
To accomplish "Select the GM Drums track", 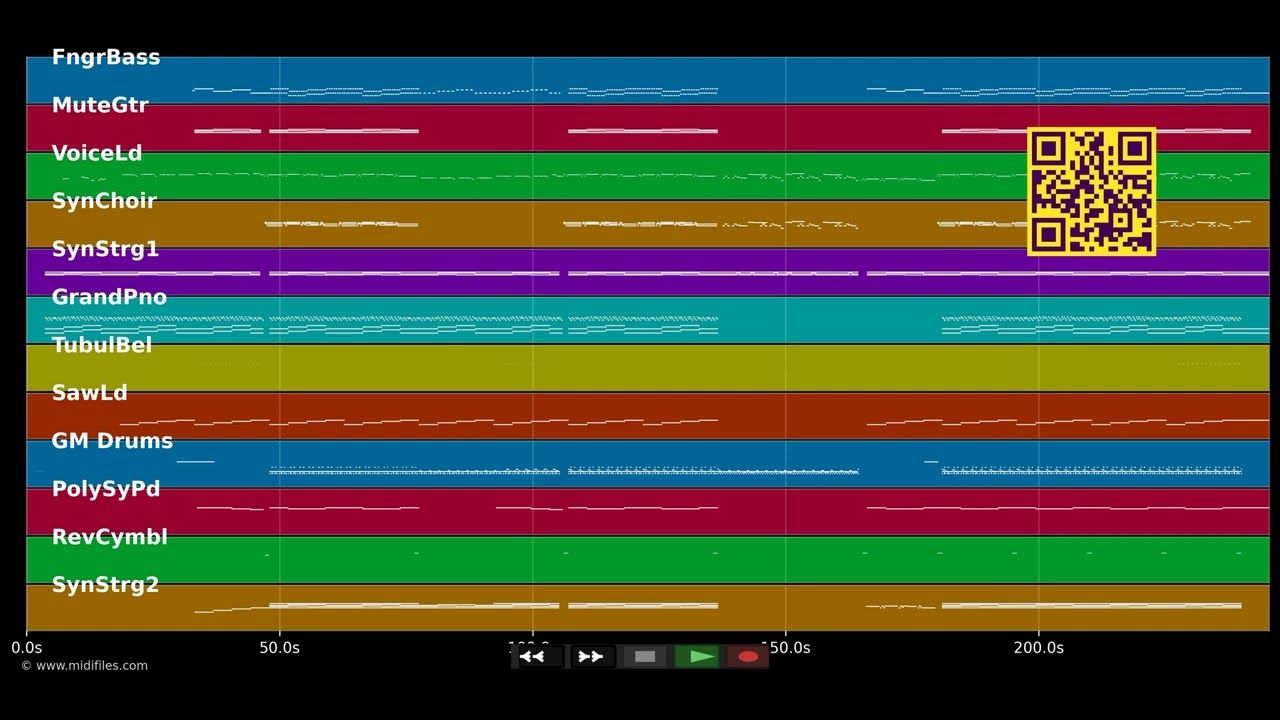I will tap(648, 464).
